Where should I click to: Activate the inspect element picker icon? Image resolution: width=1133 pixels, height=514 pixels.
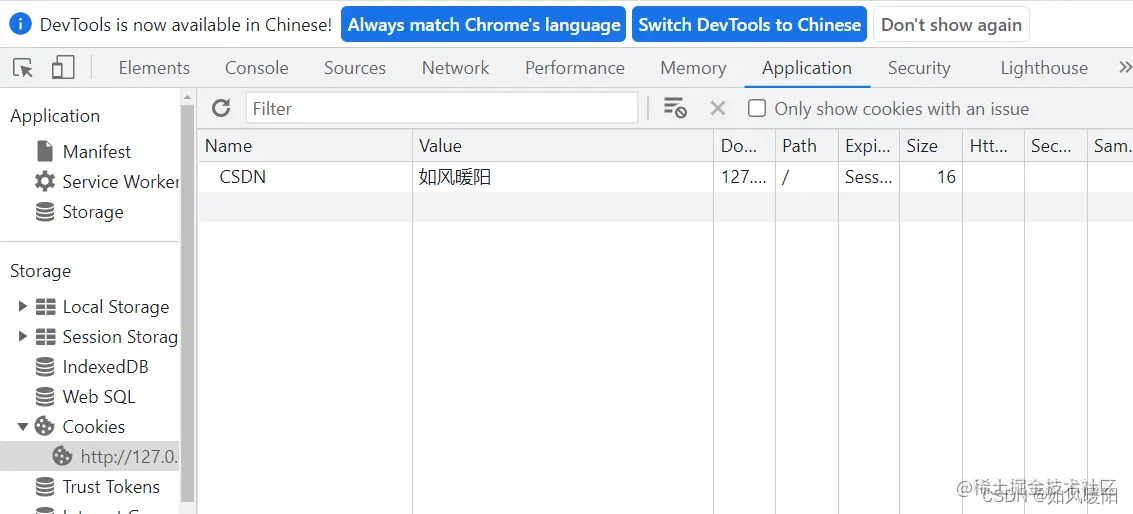click(23, 68)
